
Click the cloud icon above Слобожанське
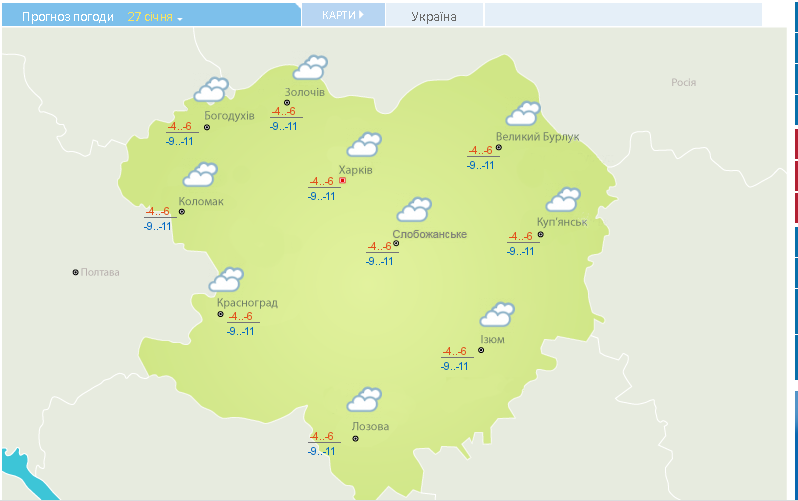pos(414,210)
